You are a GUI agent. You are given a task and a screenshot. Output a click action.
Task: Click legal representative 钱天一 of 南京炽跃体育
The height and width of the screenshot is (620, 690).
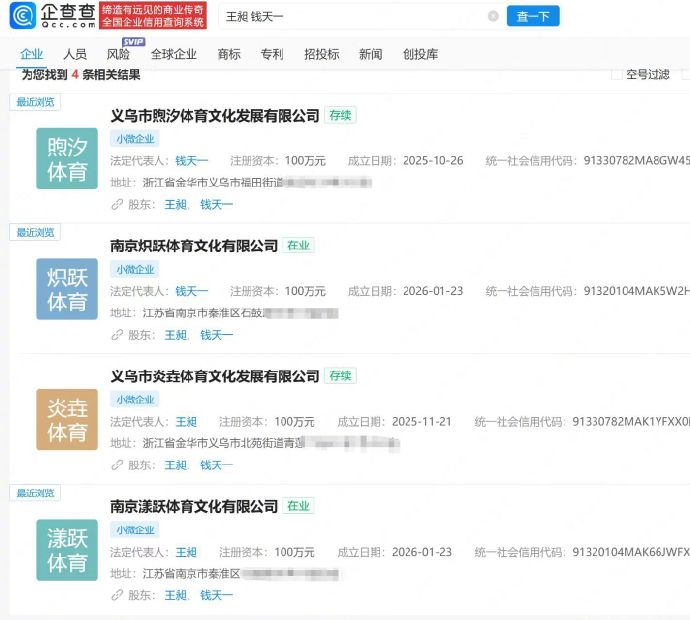[191, 291]
